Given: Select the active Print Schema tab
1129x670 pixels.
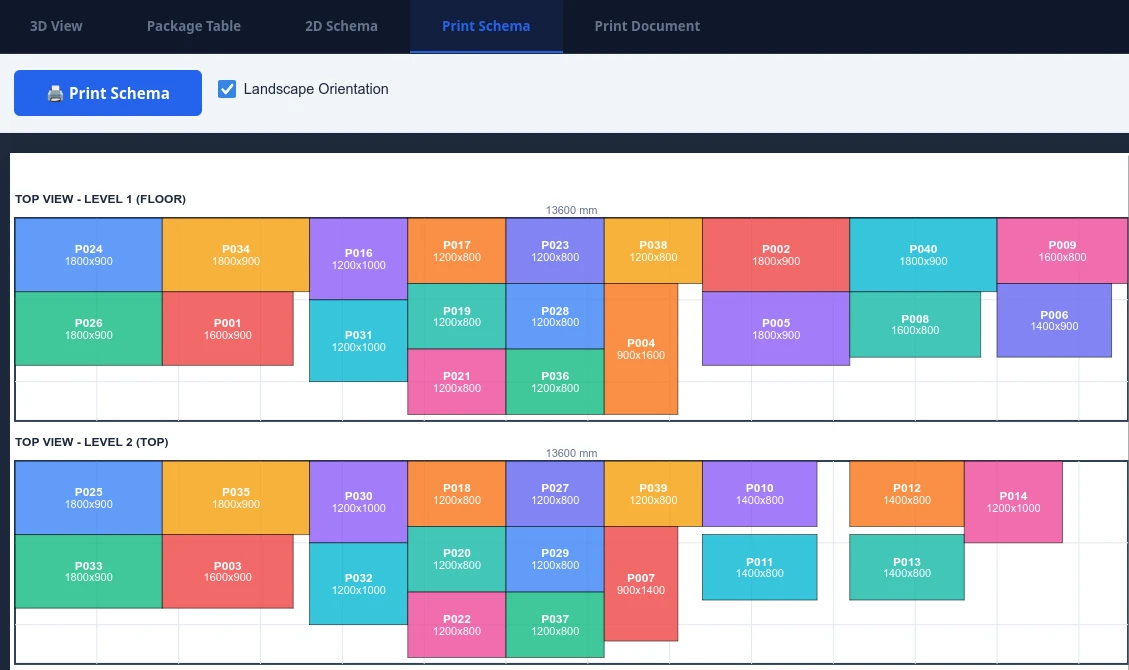Looking at the screenshot, I should coord(486,26).
